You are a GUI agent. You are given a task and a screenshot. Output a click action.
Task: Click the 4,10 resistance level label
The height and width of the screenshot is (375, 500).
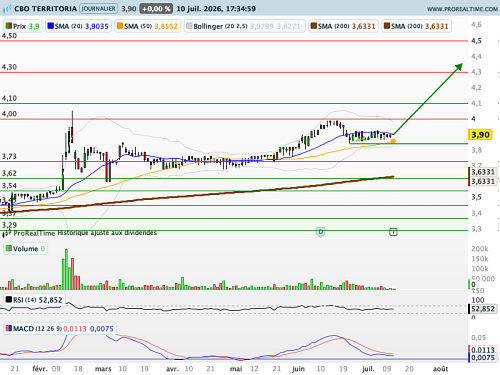[9, 98]
